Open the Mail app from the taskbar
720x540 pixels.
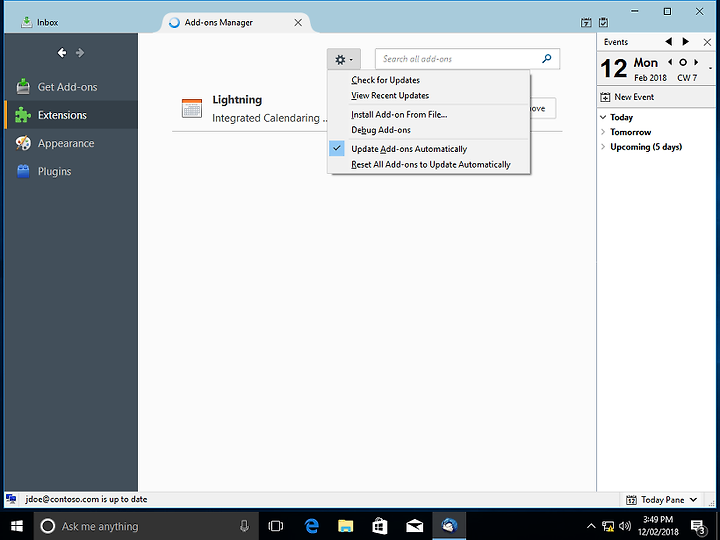point(415,526)
